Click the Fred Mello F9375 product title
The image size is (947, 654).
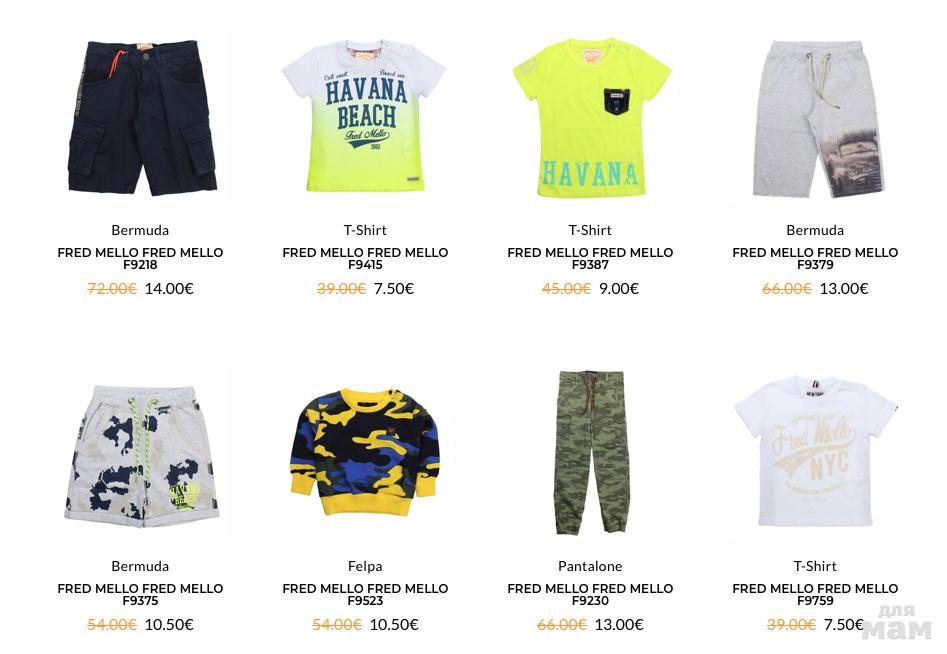tap(140, 594)
